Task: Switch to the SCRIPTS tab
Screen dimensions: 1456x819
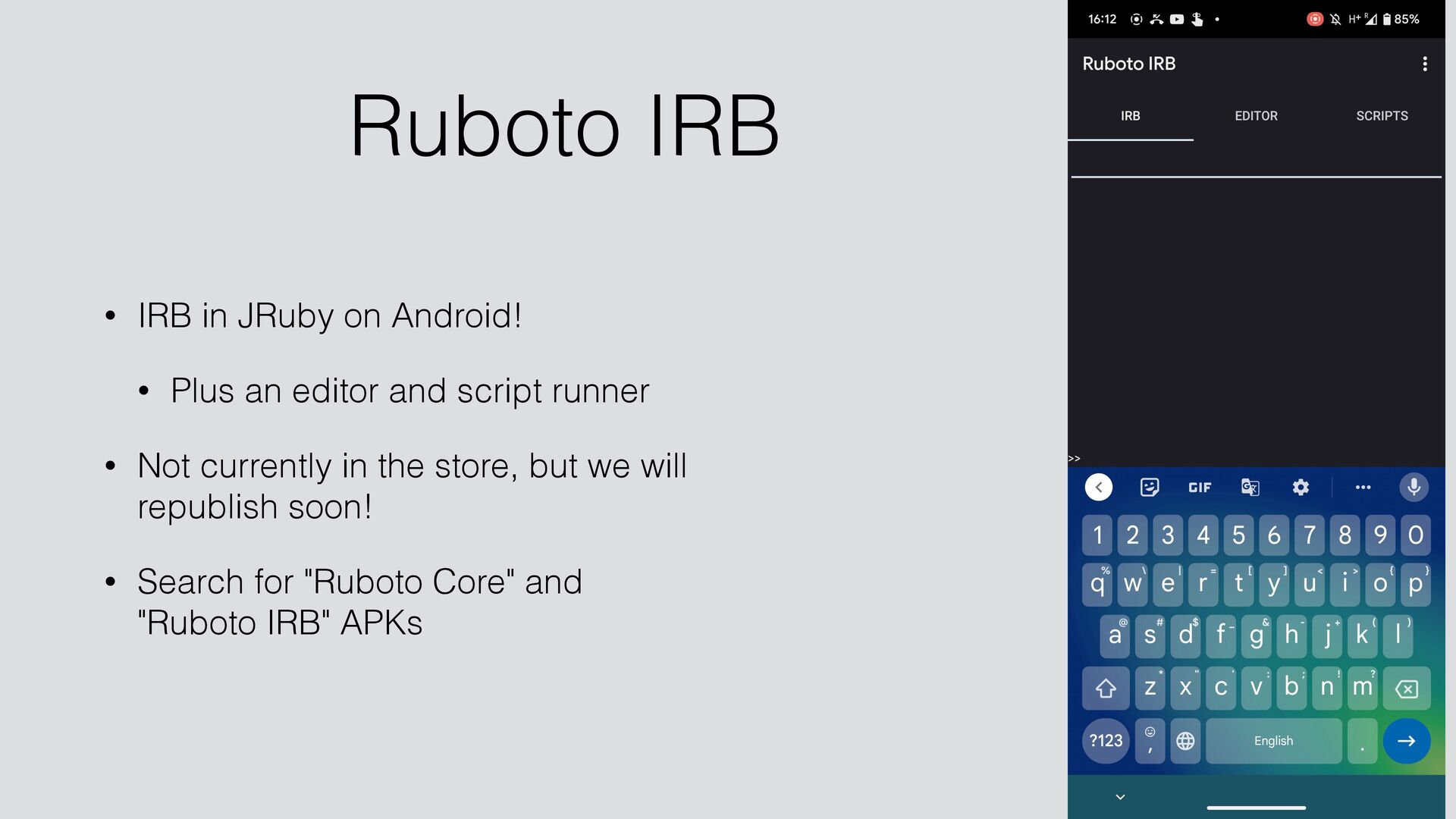Action: [x=1382, y=116]
